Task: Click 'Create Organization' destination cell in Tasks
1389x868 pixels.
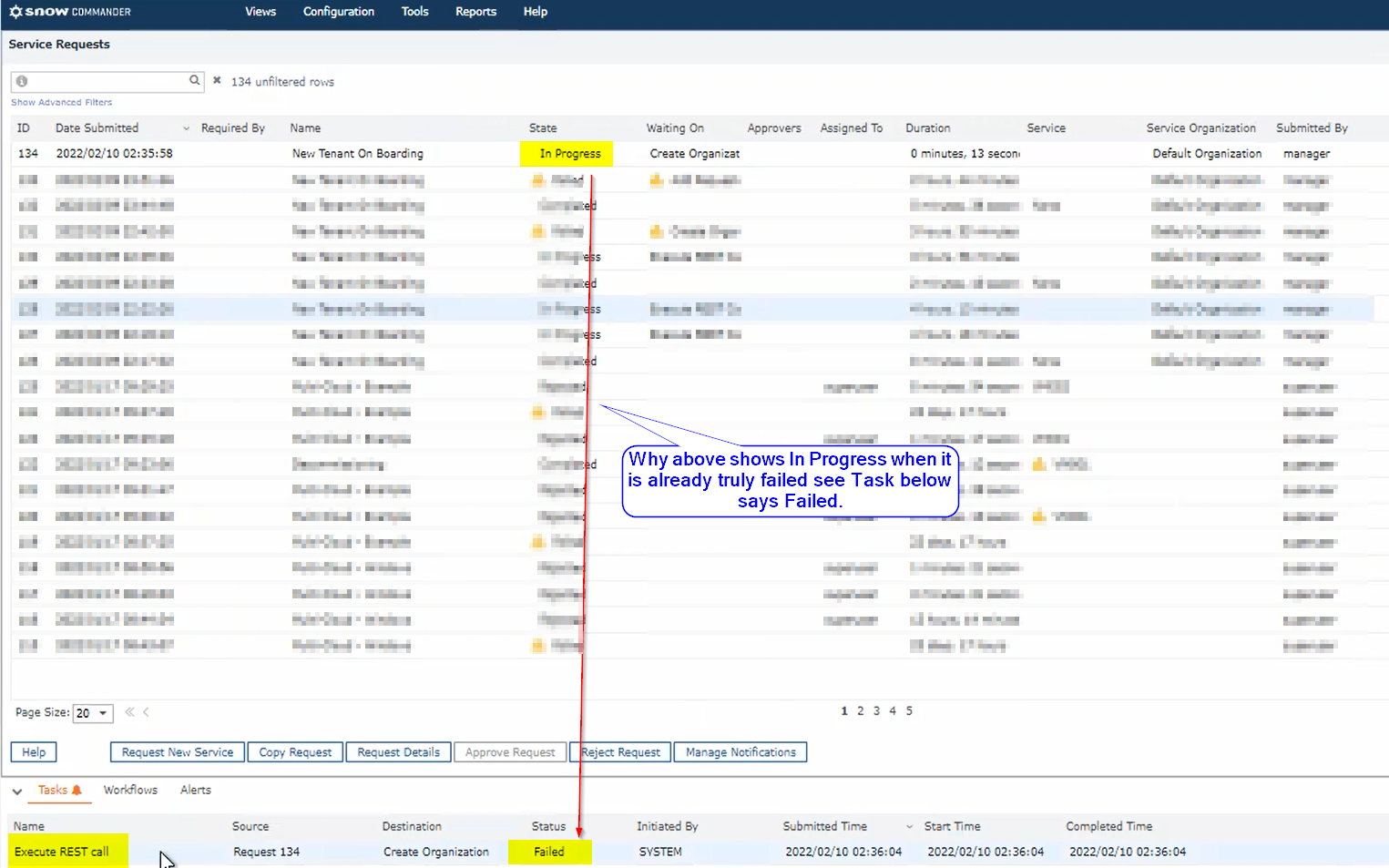Action: point(436,853)
